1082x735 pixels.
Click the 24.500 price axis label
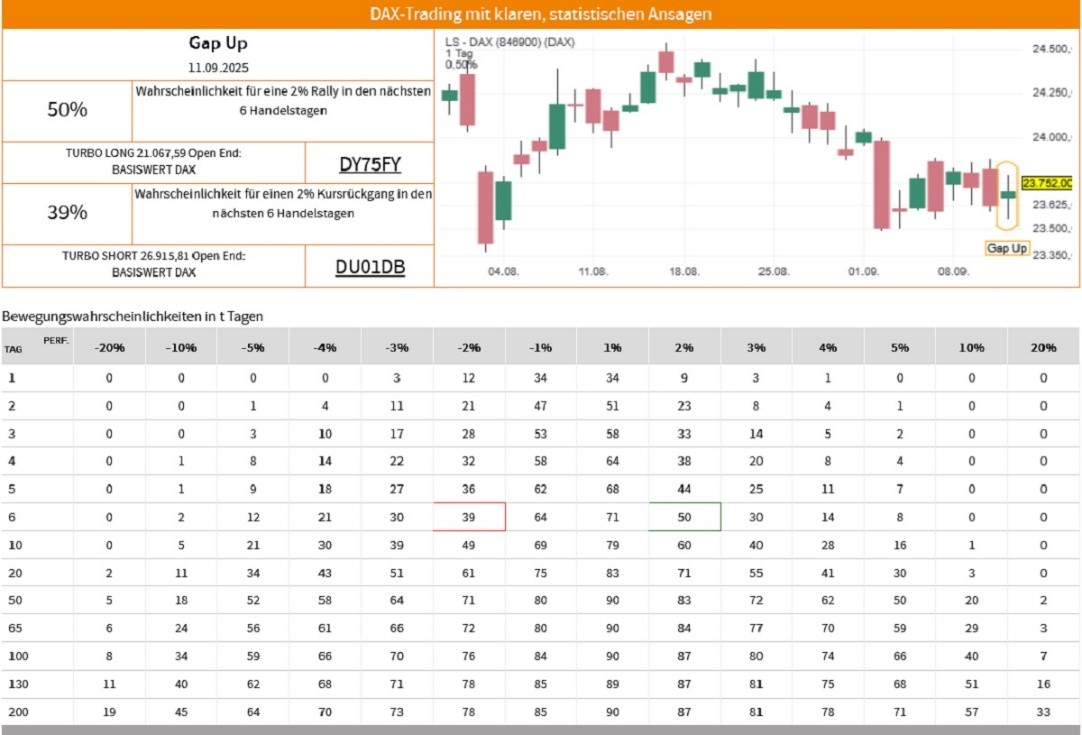tap(1052, 49)
